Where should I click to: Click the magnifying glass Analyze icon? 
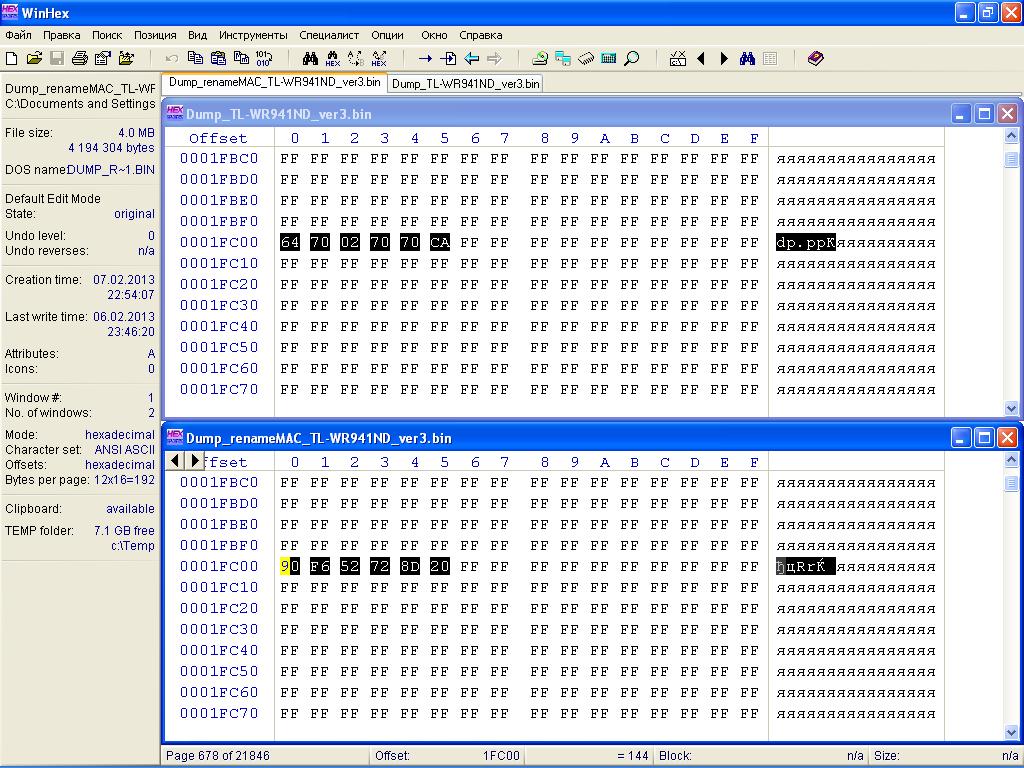[632, 59]
